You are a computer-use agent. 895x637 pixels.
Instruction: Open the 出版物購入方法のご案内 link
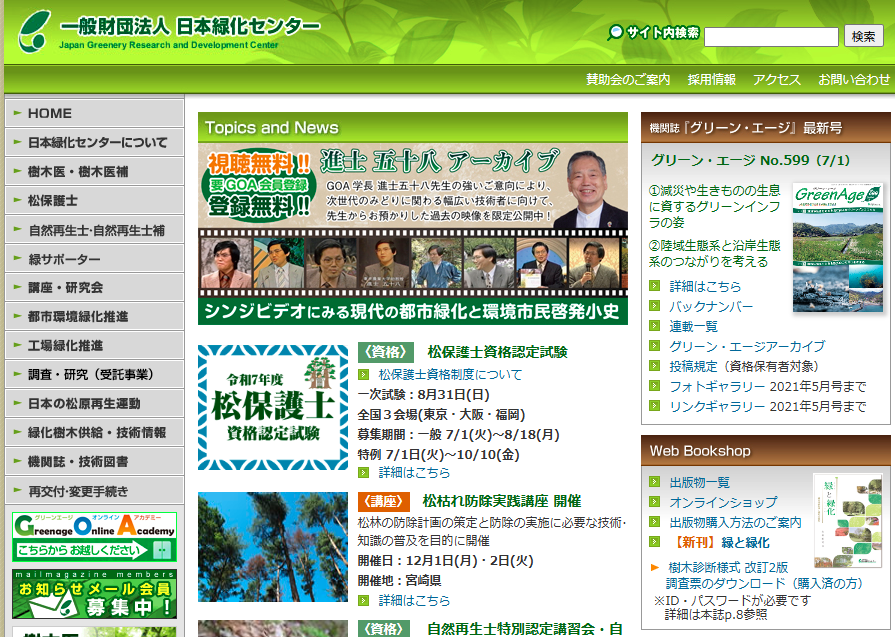[x=735, y=522]
